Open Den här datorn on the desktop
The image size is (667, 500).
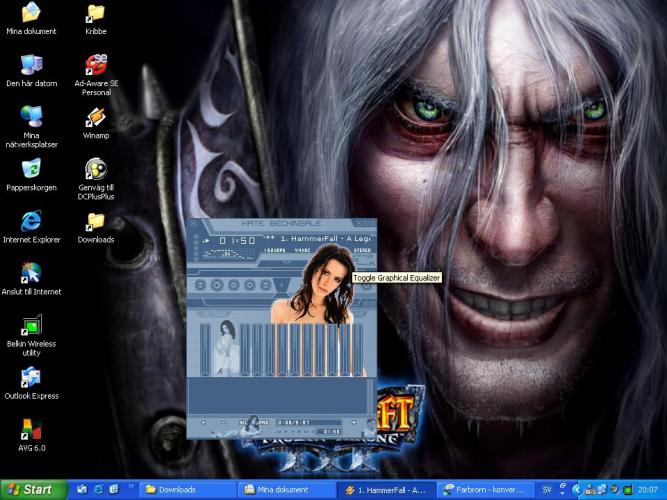pyautogui.click(x=31, y=66)
